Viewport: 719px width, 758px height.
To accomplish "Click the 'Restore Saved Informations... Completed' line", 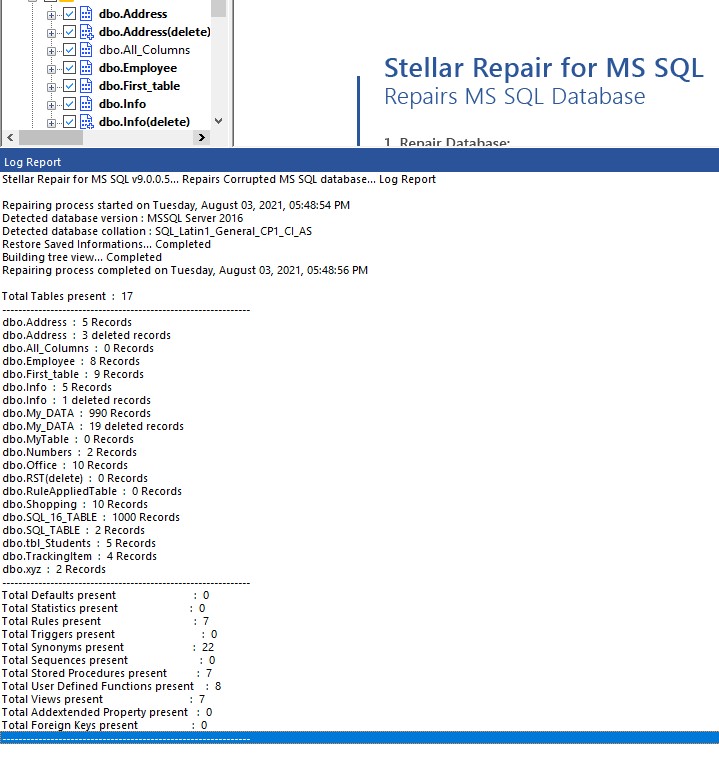I will click(x=106, y=244).
